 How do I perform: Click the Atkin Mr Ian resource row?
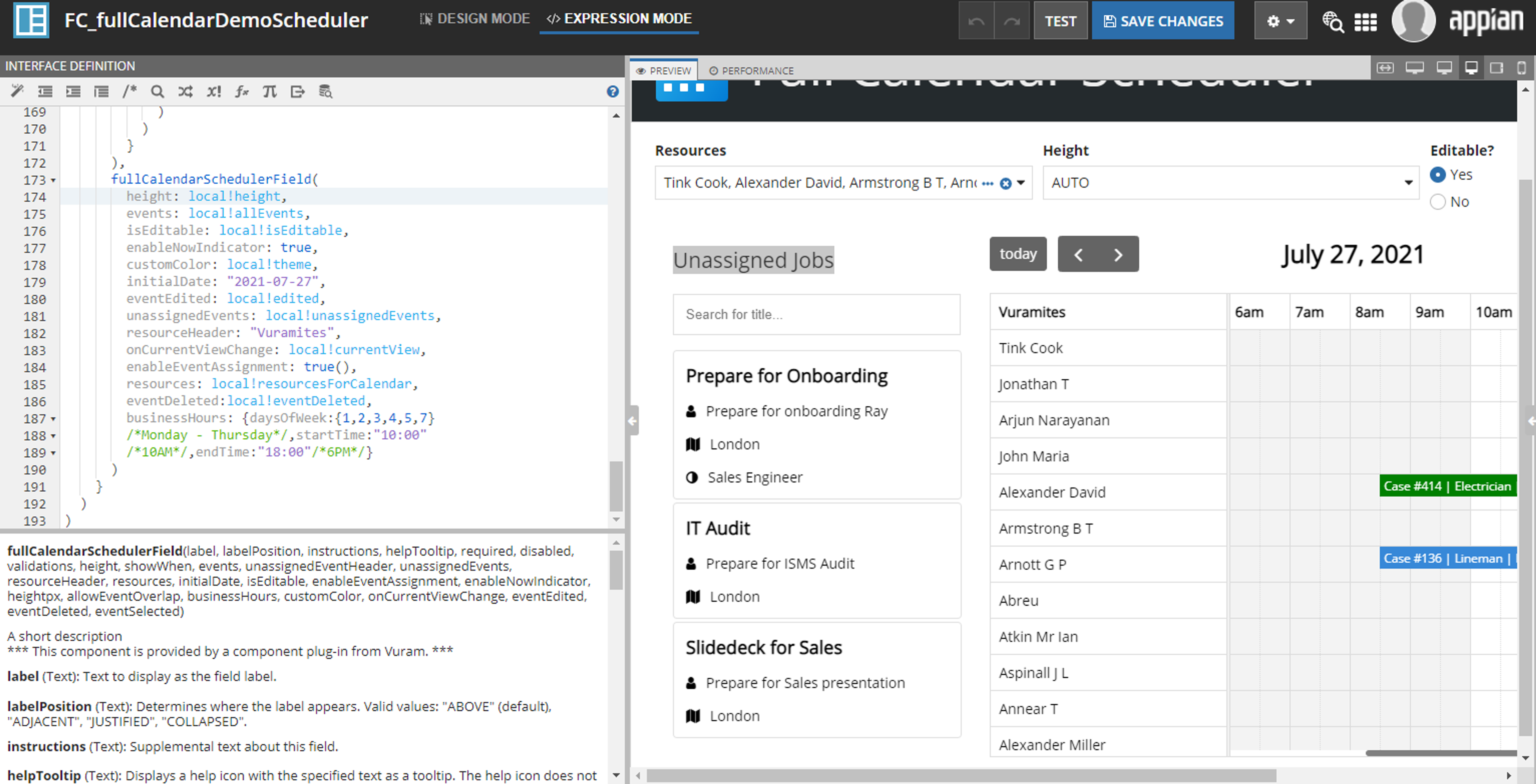(1108, 637)
